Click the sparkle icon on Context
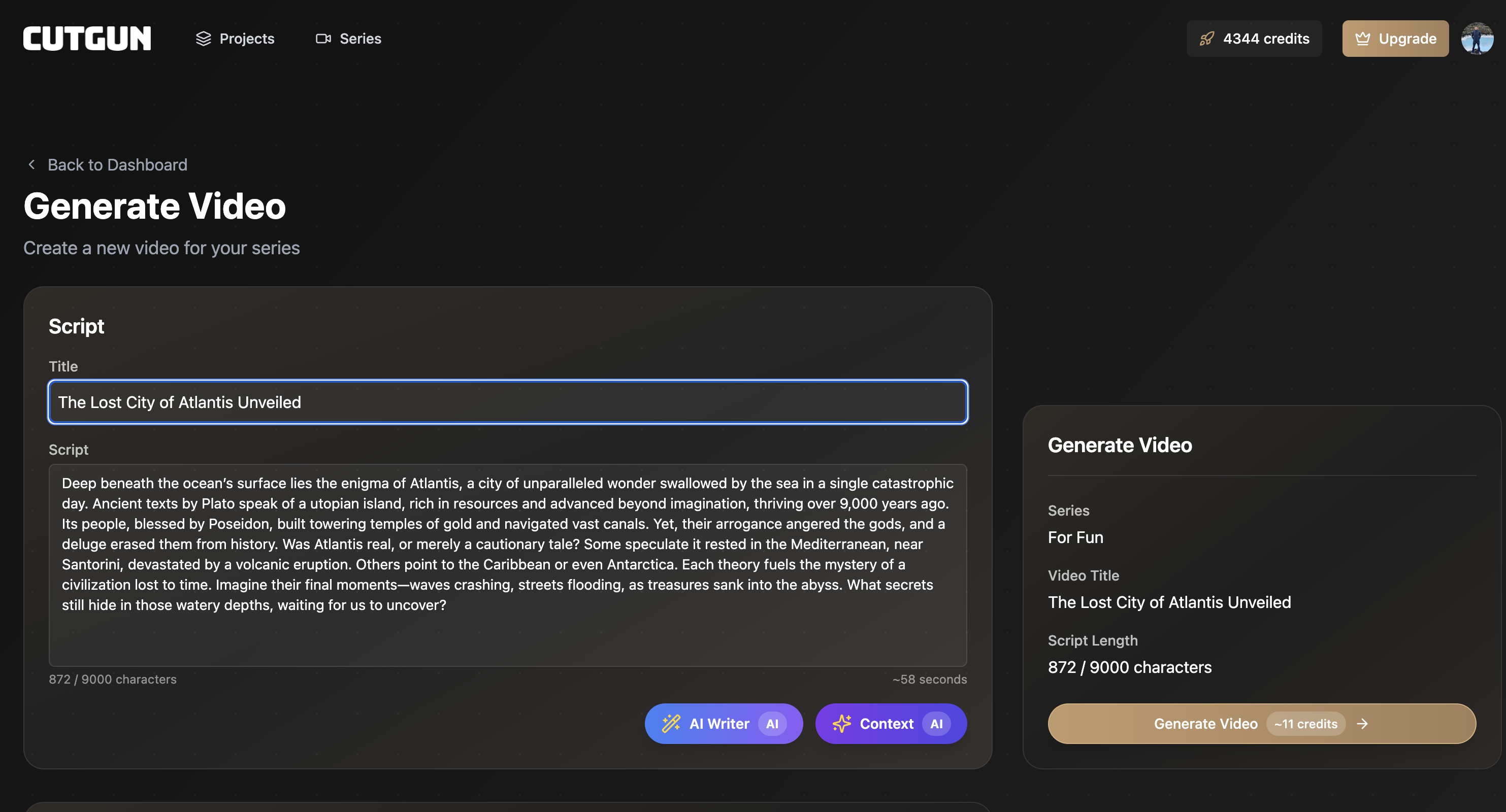 842,723
